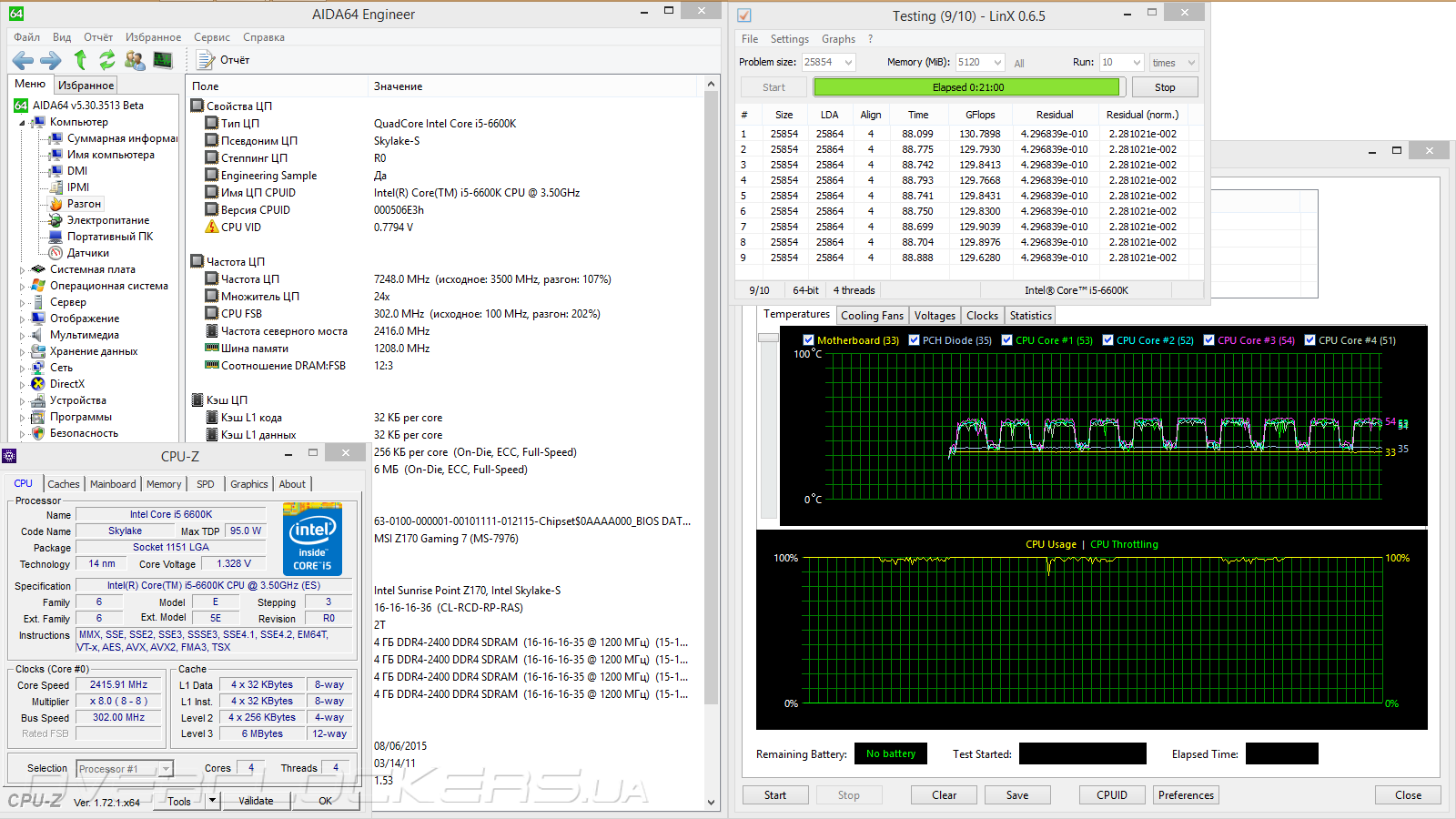Image resolution: width=1456 pixels, height=819 pixels.
Task: Toggle the Motherboard temperature checkbox
Action: [x=808, y=340]
